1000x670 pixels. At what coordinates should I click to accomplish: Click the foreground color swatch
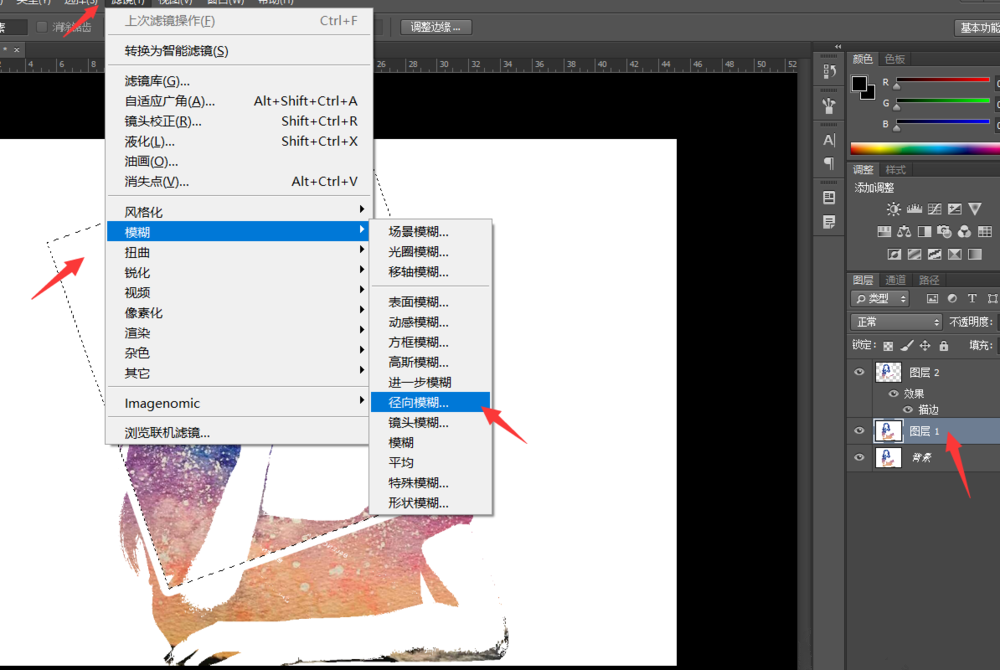(x=859, y=83)
